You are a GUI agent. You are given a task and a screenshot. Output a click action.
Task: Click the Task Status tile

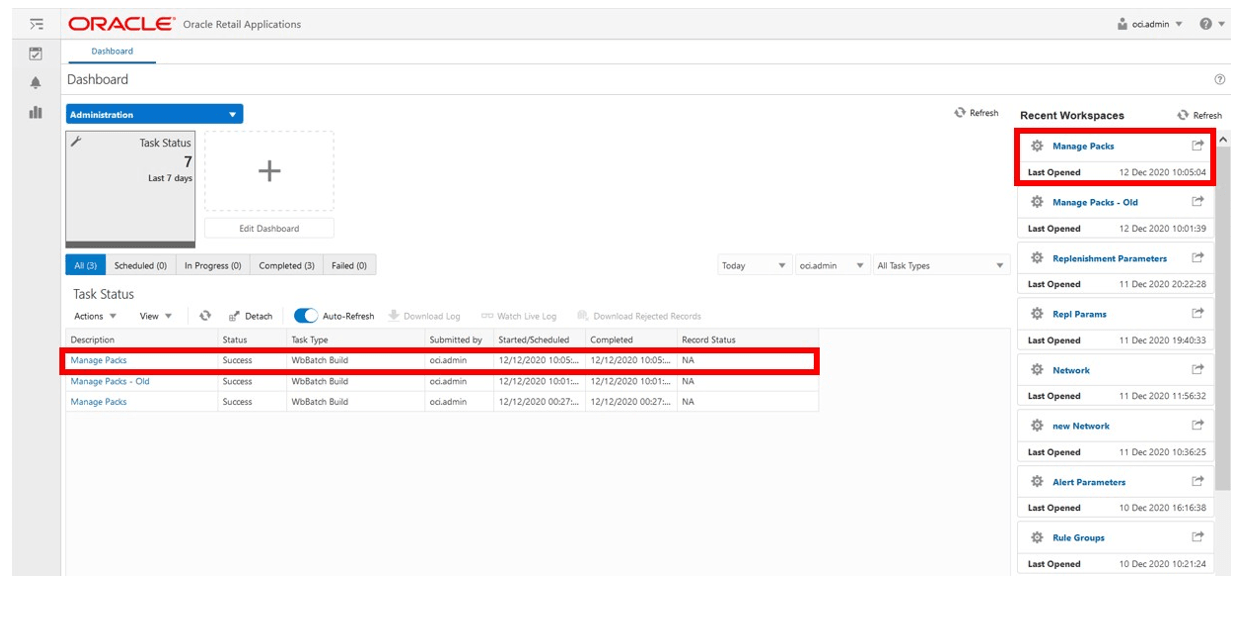tap(131, 189)
